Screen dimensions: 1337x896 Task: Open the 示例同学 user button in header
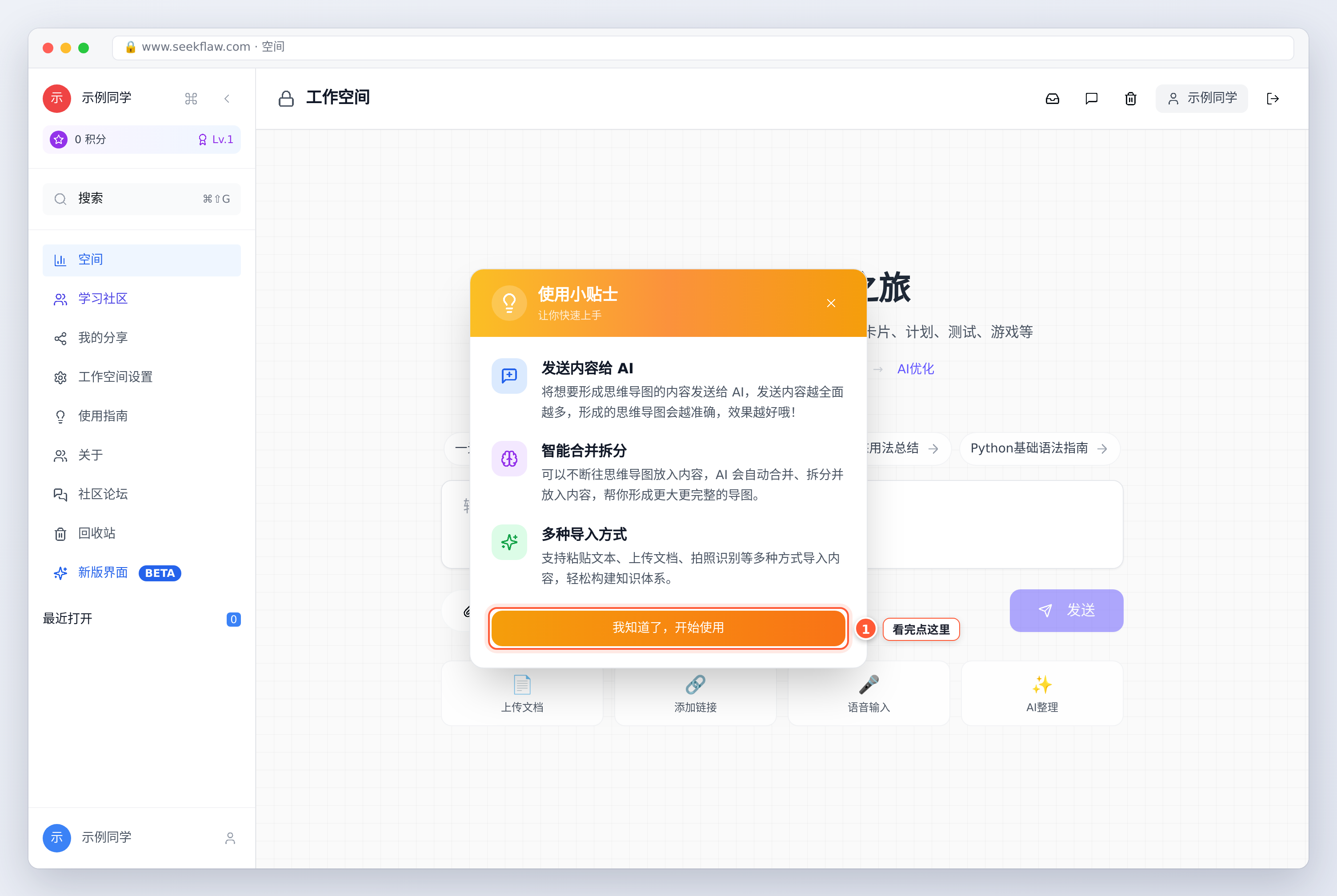pos(1201,98)
